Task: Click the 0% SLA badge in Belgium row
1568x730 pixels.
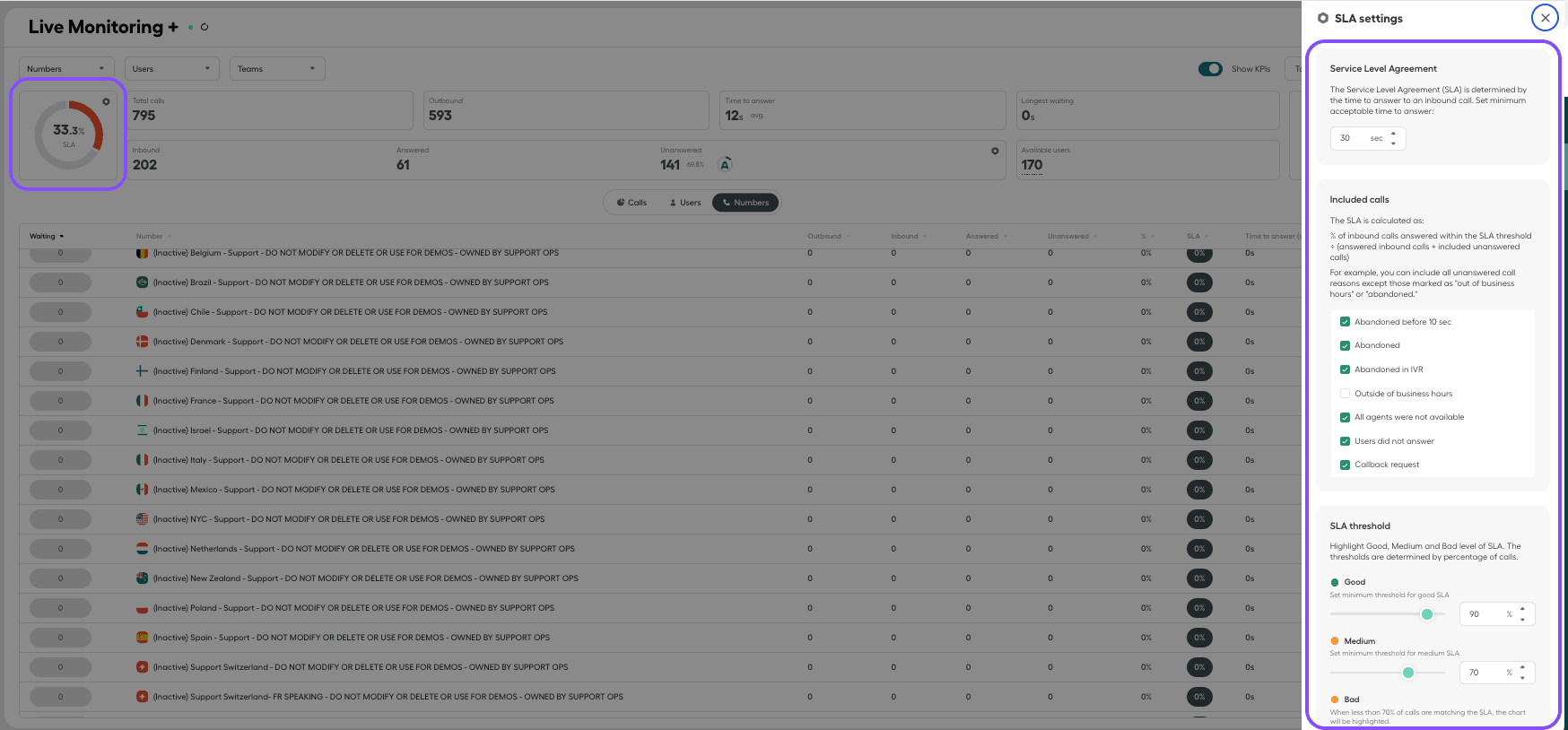Action: pos(1199,254)
